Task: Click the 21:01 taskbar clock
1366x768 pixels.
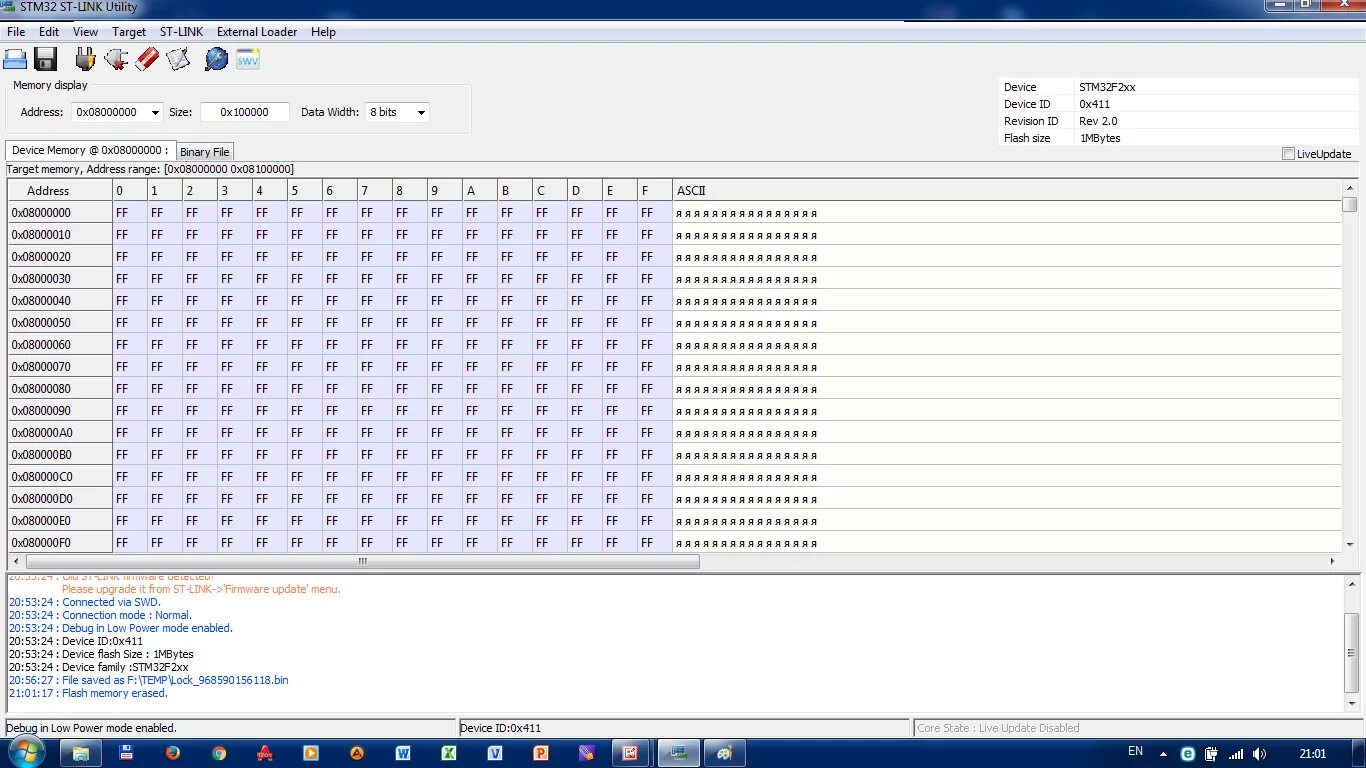Action: (x=1313, y=754)
